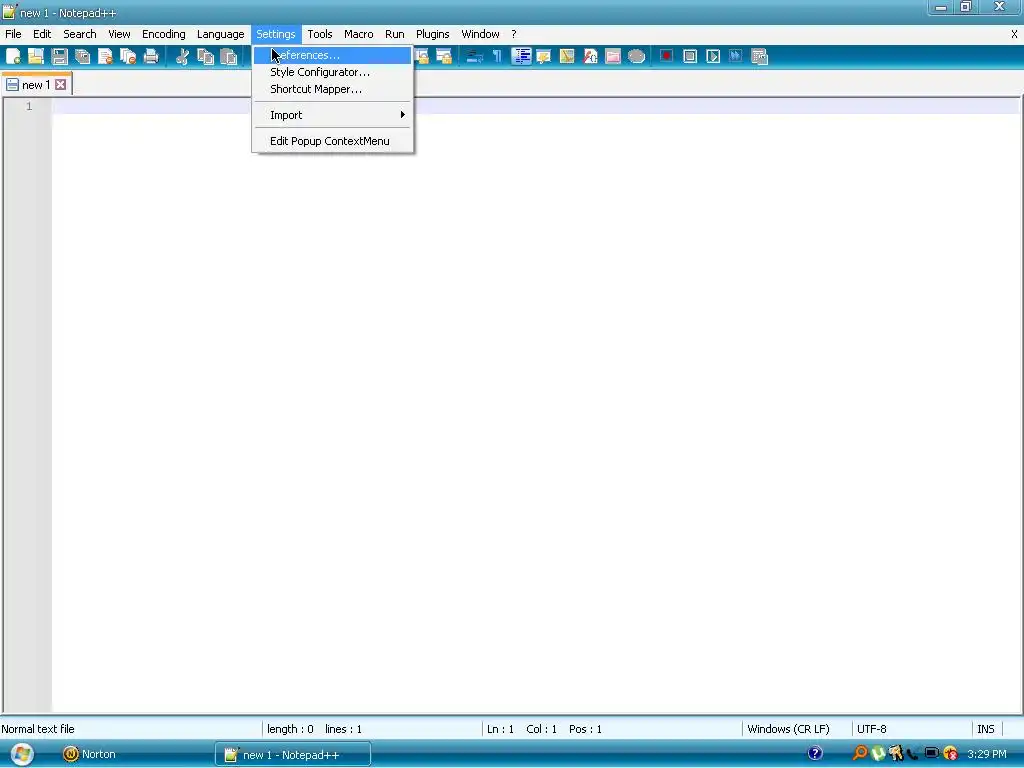This screenshot has width=1024, height=768.
Task: Open Style Configurator menu entry
Action: [x=332, y=72]
